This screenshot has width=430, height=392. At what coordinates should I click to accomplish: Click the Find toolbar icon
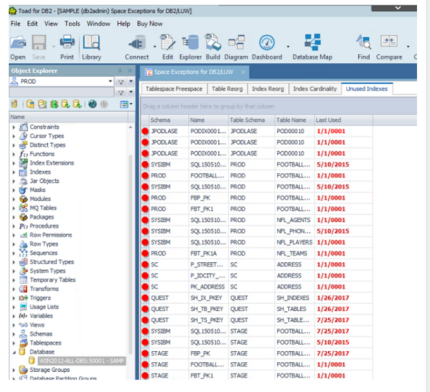pos(364,42)
